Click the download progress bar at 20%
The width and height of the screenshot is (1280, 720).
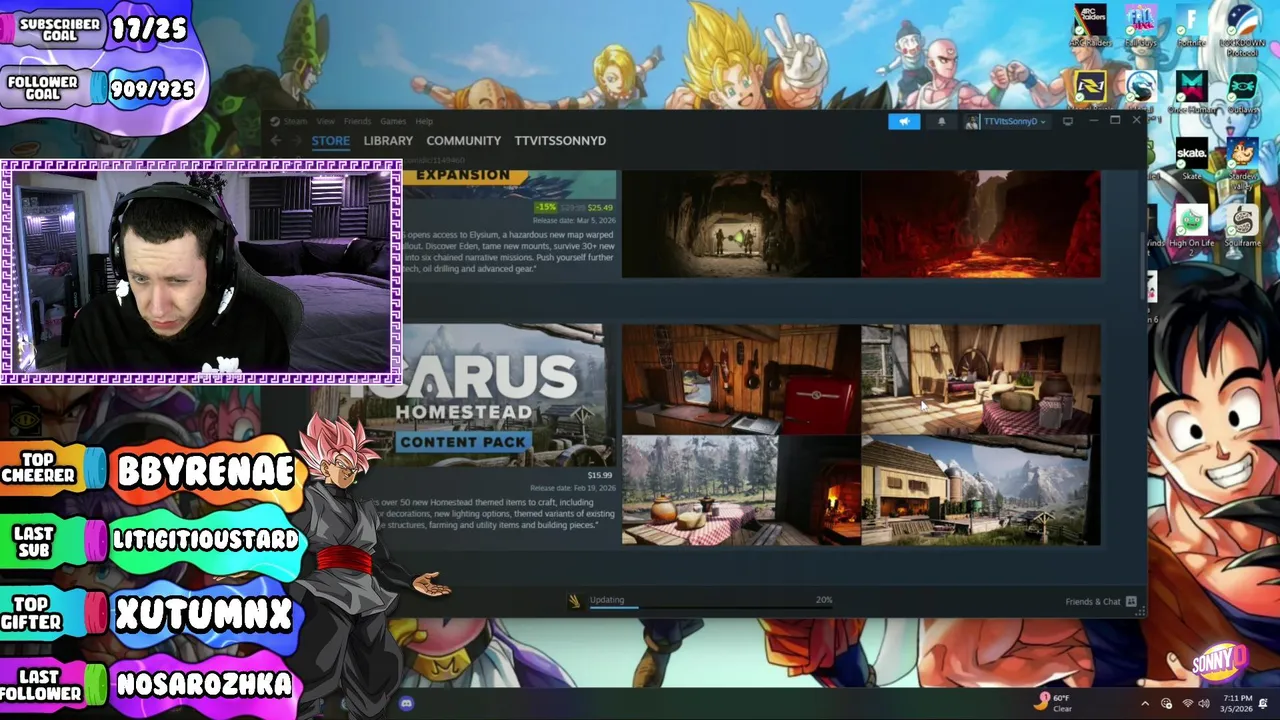[x=711, y=607]
